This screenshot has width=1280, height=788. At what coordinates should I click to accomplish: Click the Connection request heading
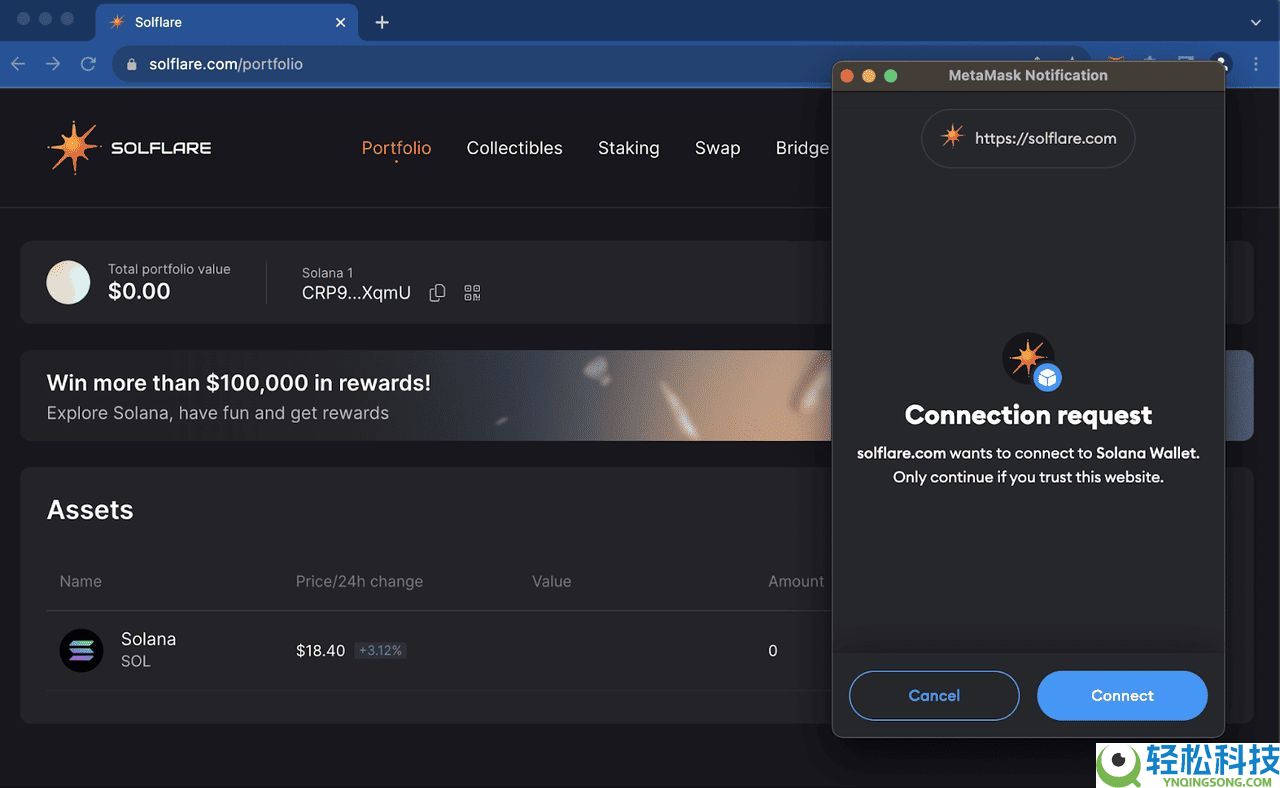1028,415
